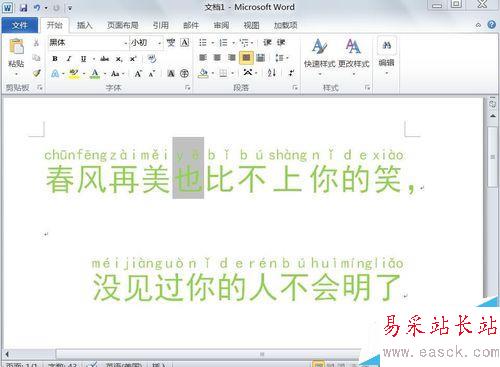Apply green font color A button
The image size is (500, 367).
point(95,74)
